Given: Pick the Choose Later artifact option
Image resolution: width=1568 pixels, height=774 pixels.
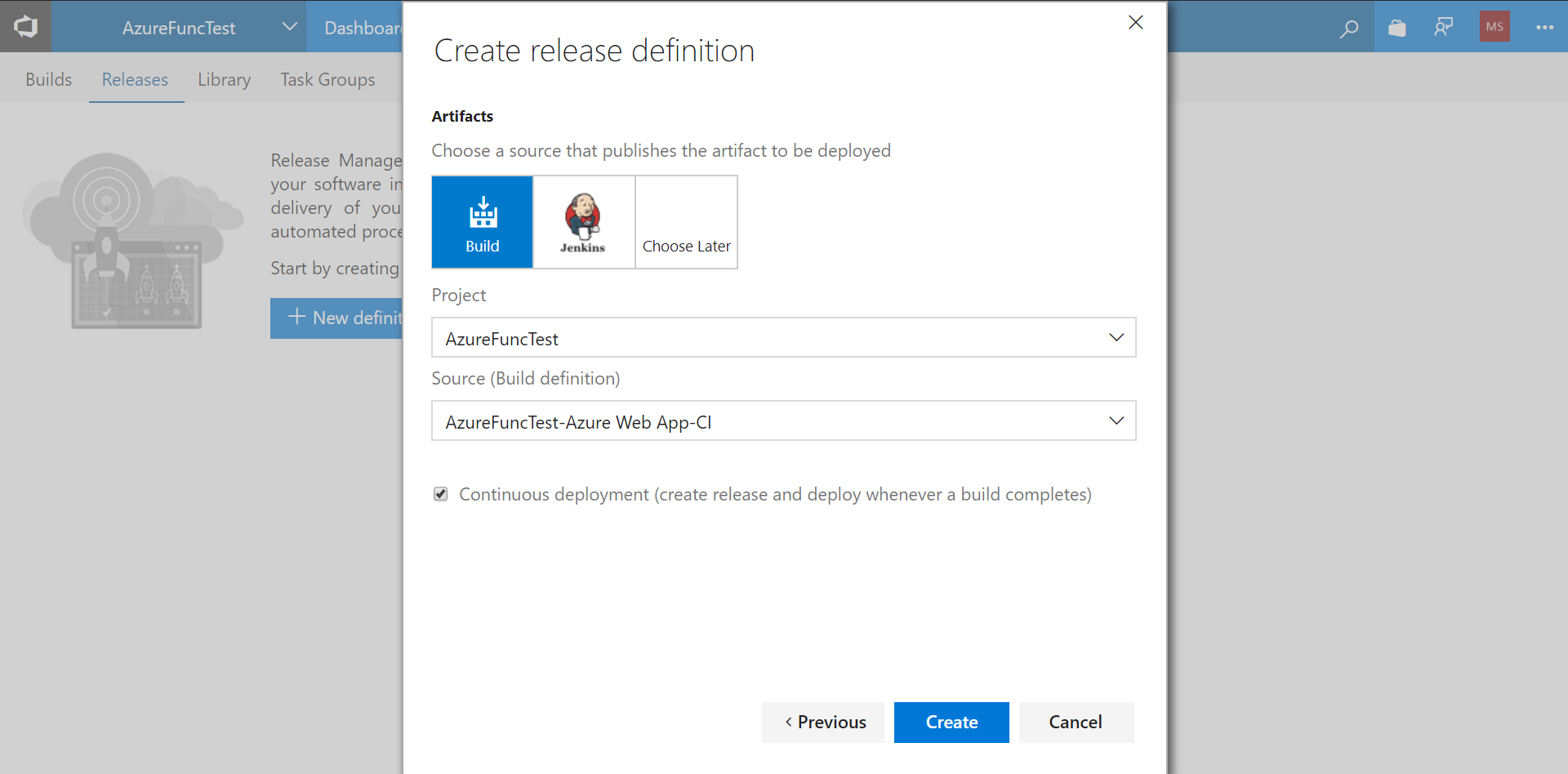Looking at the screenshot, I should point(686,222).
